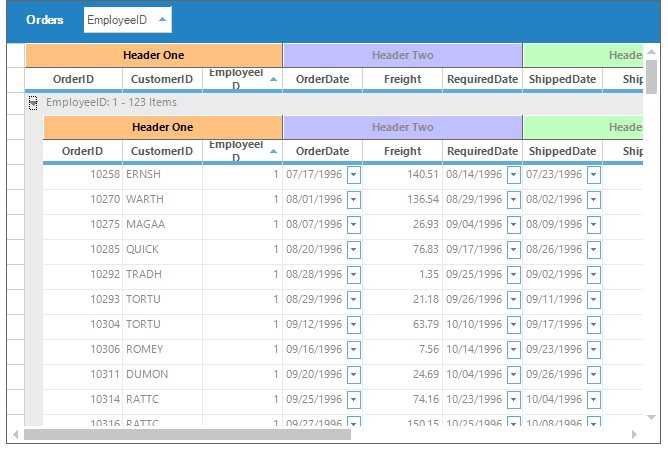
Task: Open OrderDate calendar for order 10285
Action: tap(354, 249)
